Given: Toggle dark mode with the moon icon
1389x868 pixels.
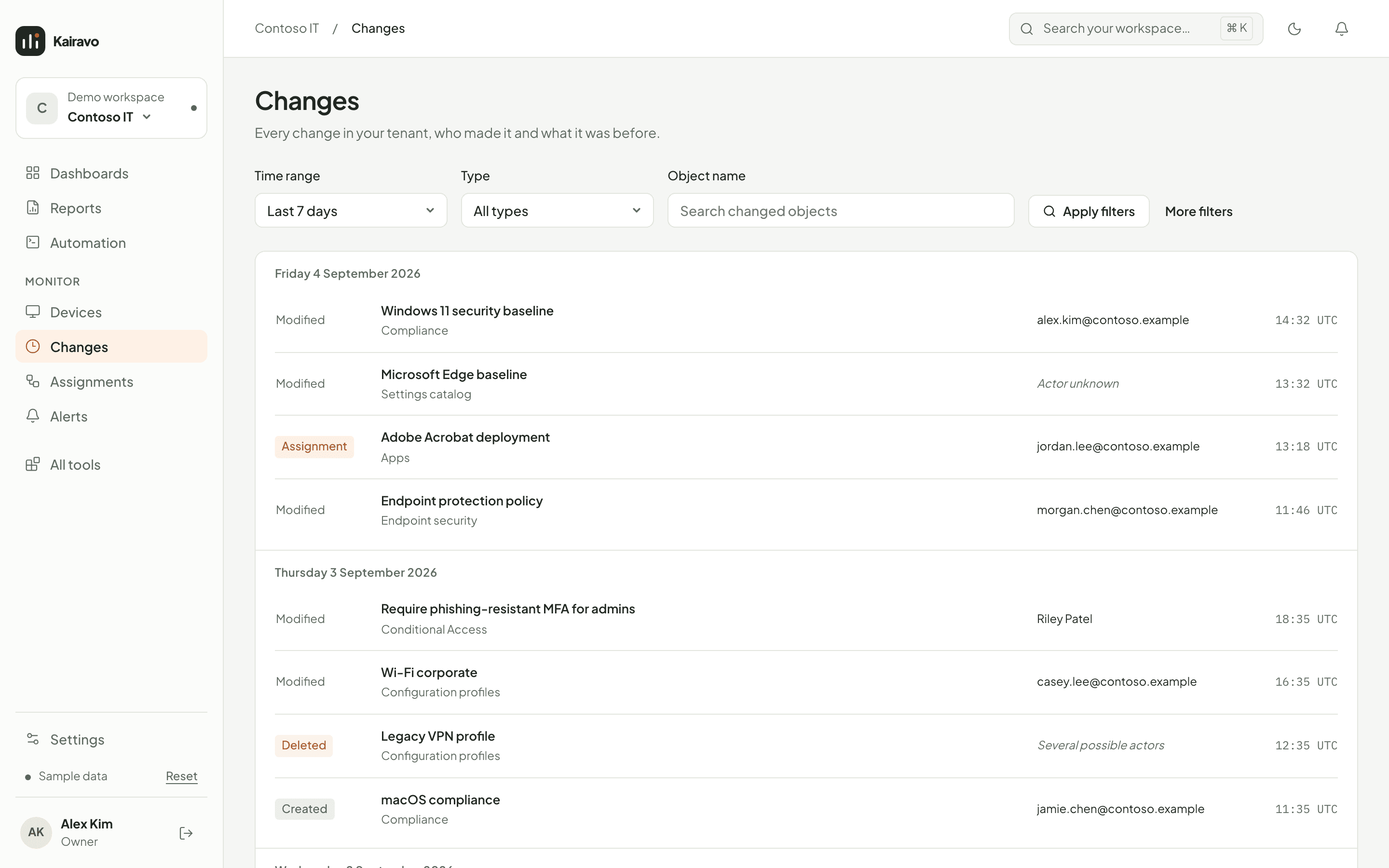Looking at the screenshot, I should pos(1294,29).
